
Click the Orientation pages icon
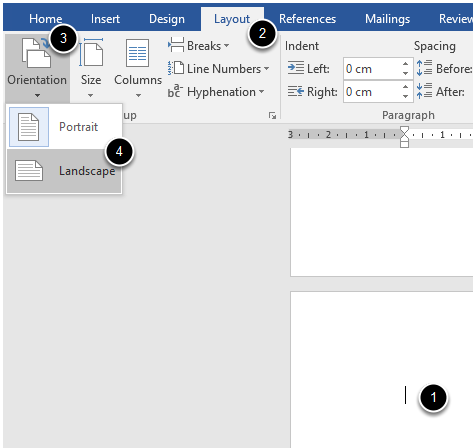tap(36, 53)
